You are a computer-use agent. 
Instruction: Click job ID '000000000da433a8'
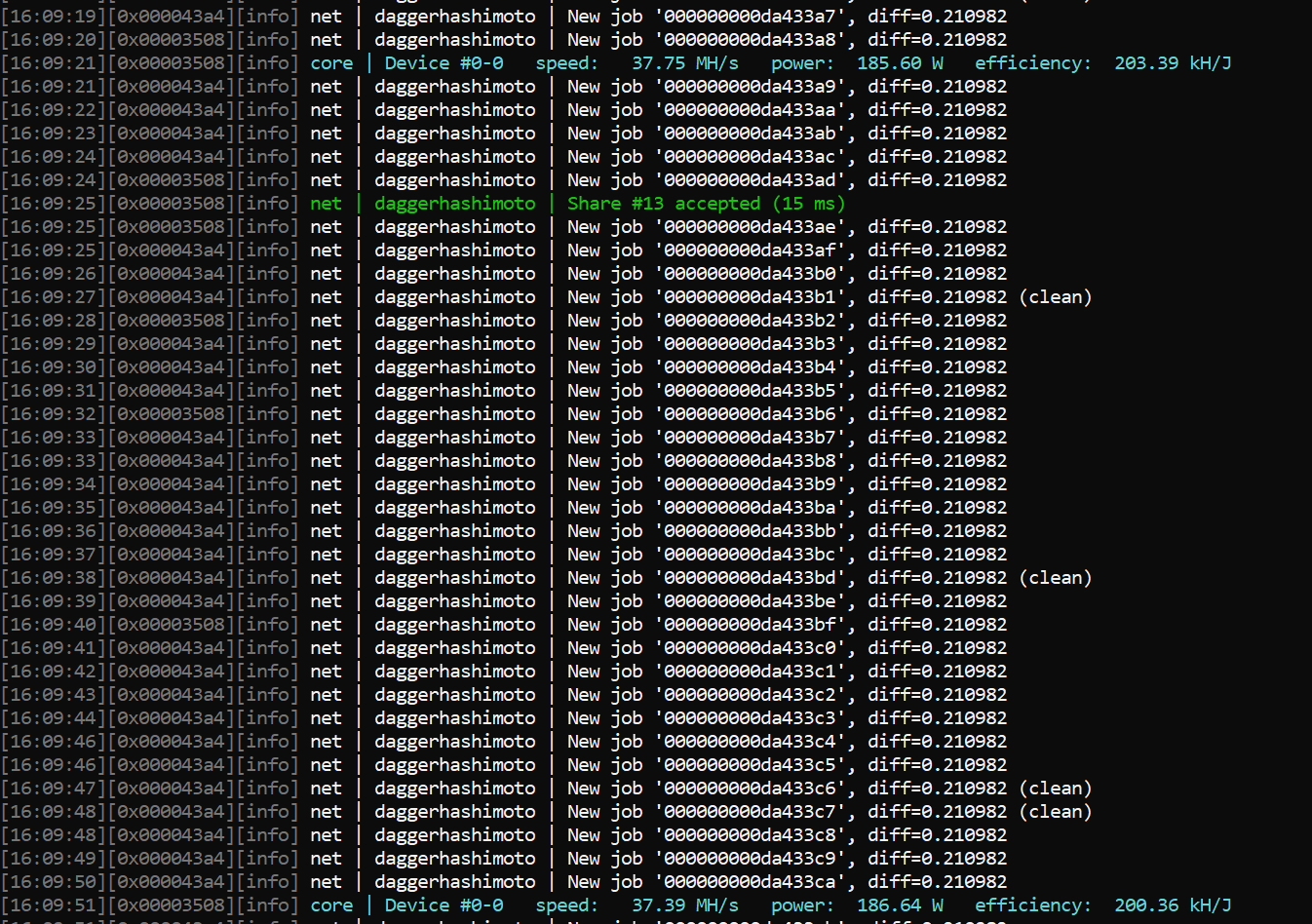pyautogui.click(x=750, y=40)
